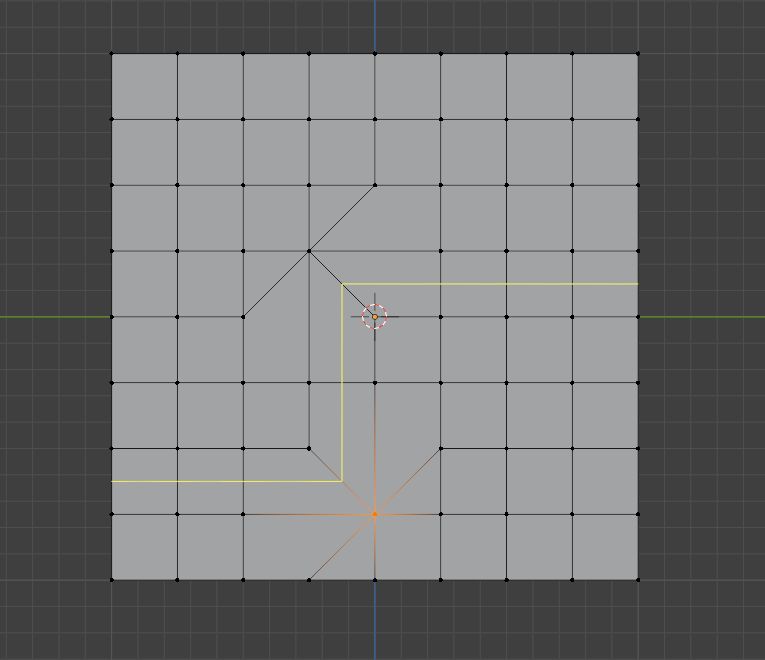
Task: Select the top-left corner vertex of mesh
Action: click(x=112, y=53)
